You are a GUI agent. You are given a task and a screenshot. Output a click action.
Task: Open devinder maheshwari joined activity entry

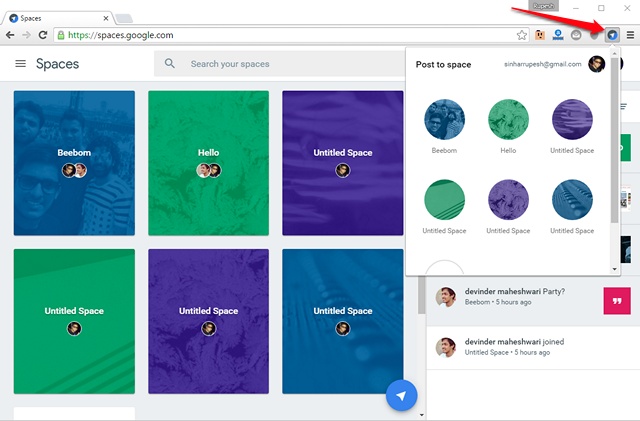[x=533, y=347]
